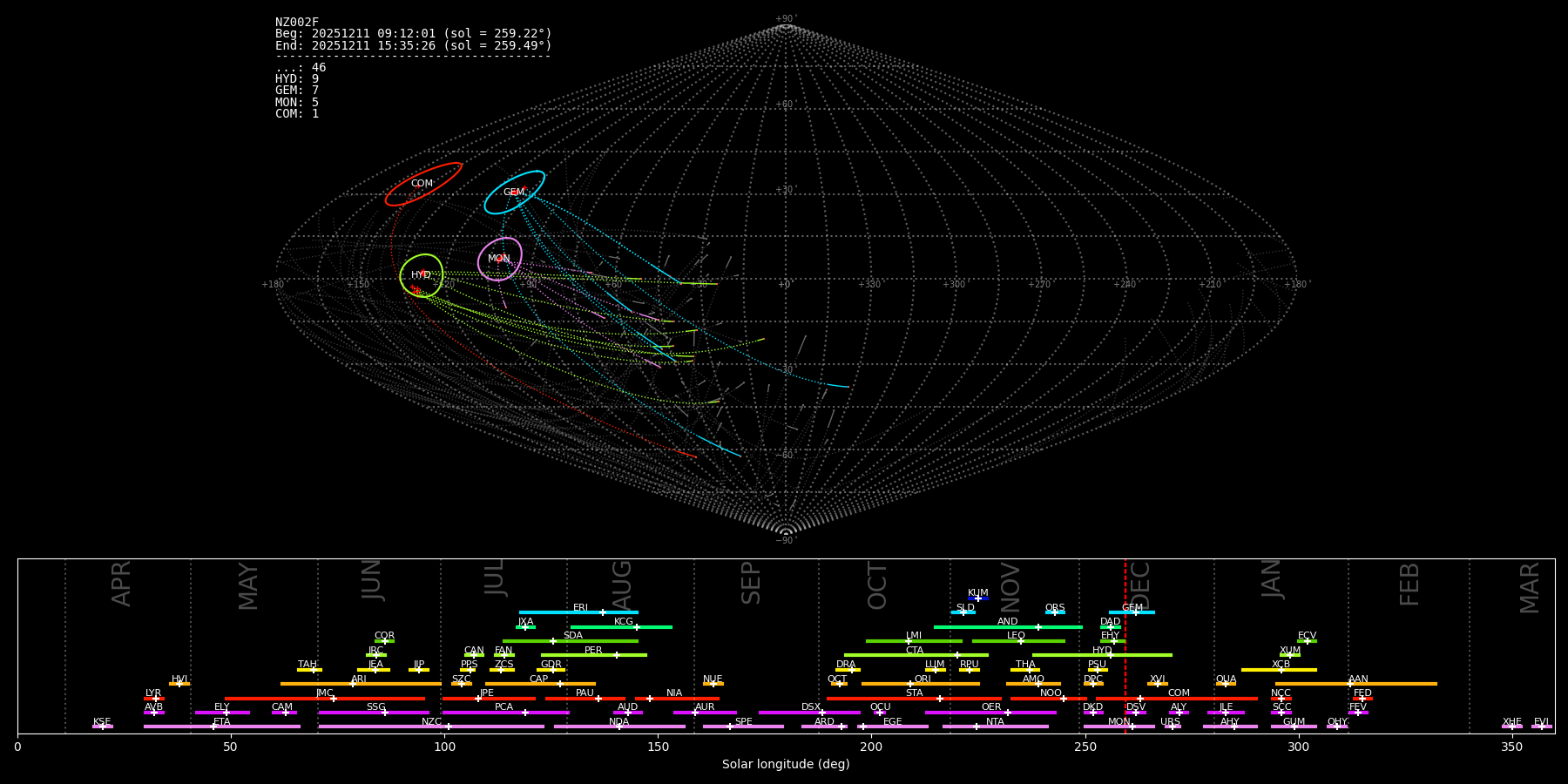Click the KUM shower label in timeline
Screen dimensions: 1568x784
click(x=978, y=593)
